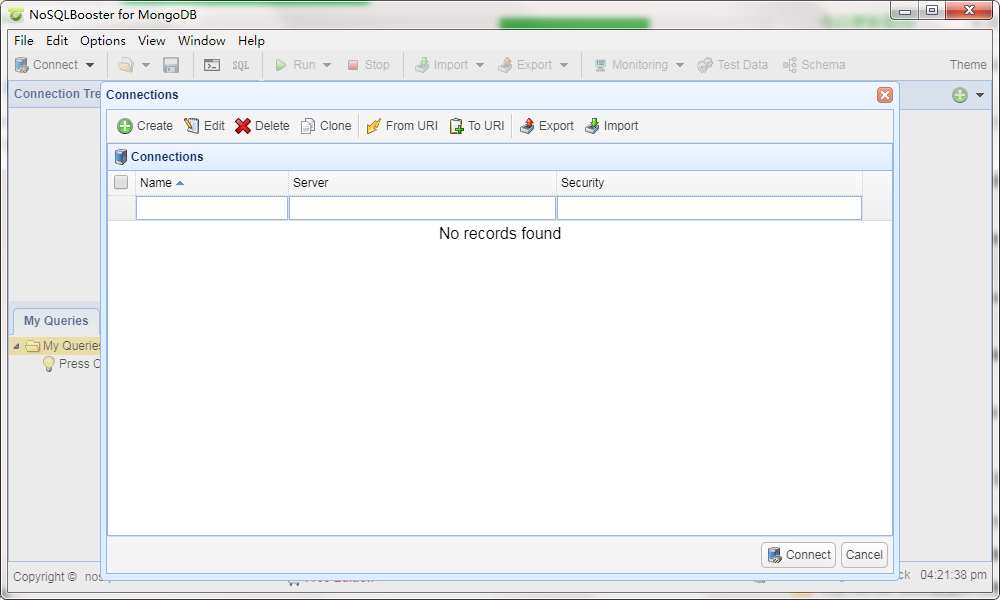The height and width of the screenshot is (600, 1000).
Task: Click the lightbulb Press hint item
Action: [71, 363]
